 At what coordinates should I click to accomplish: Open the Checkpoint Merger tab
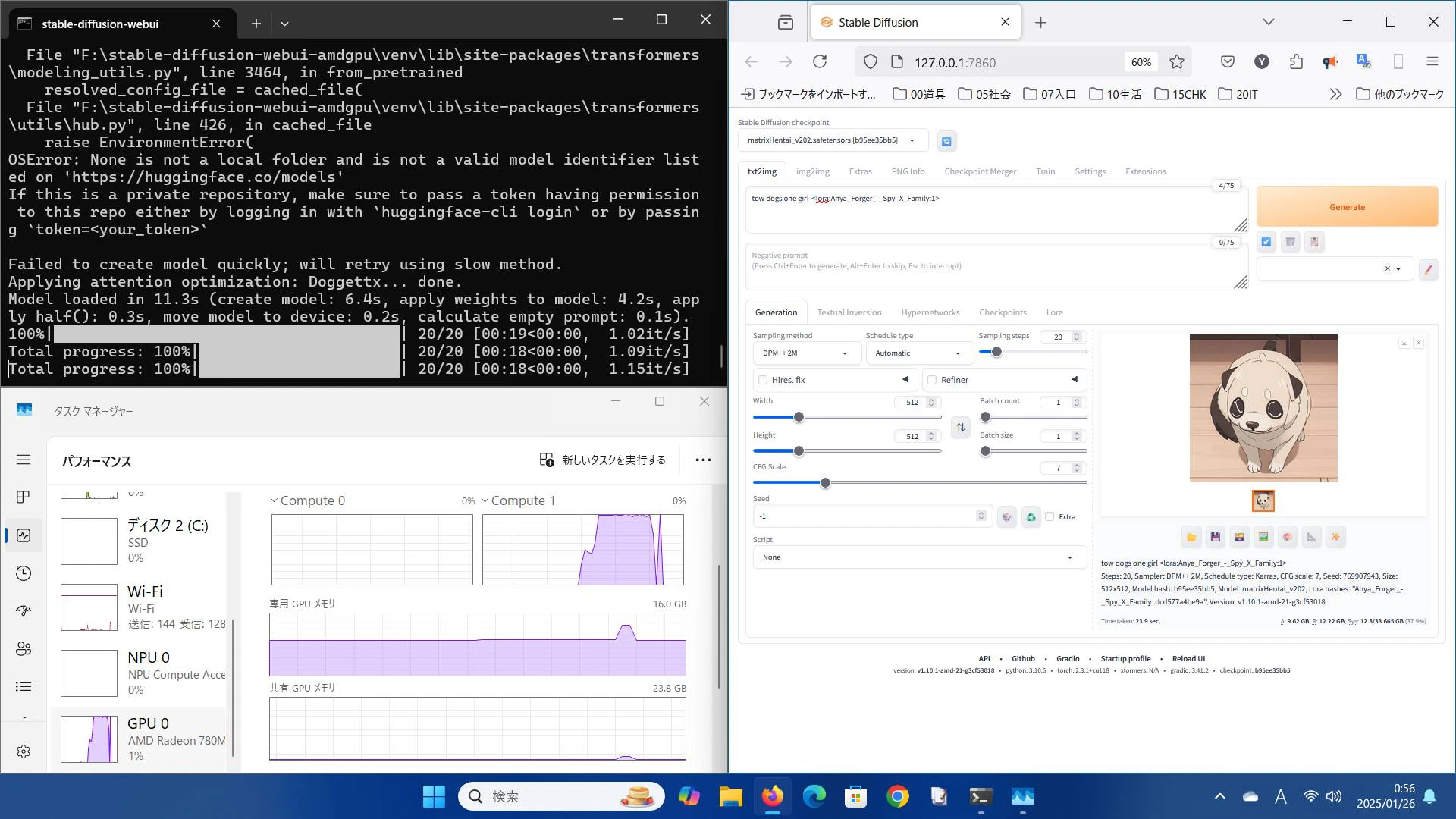coord(980,172)
